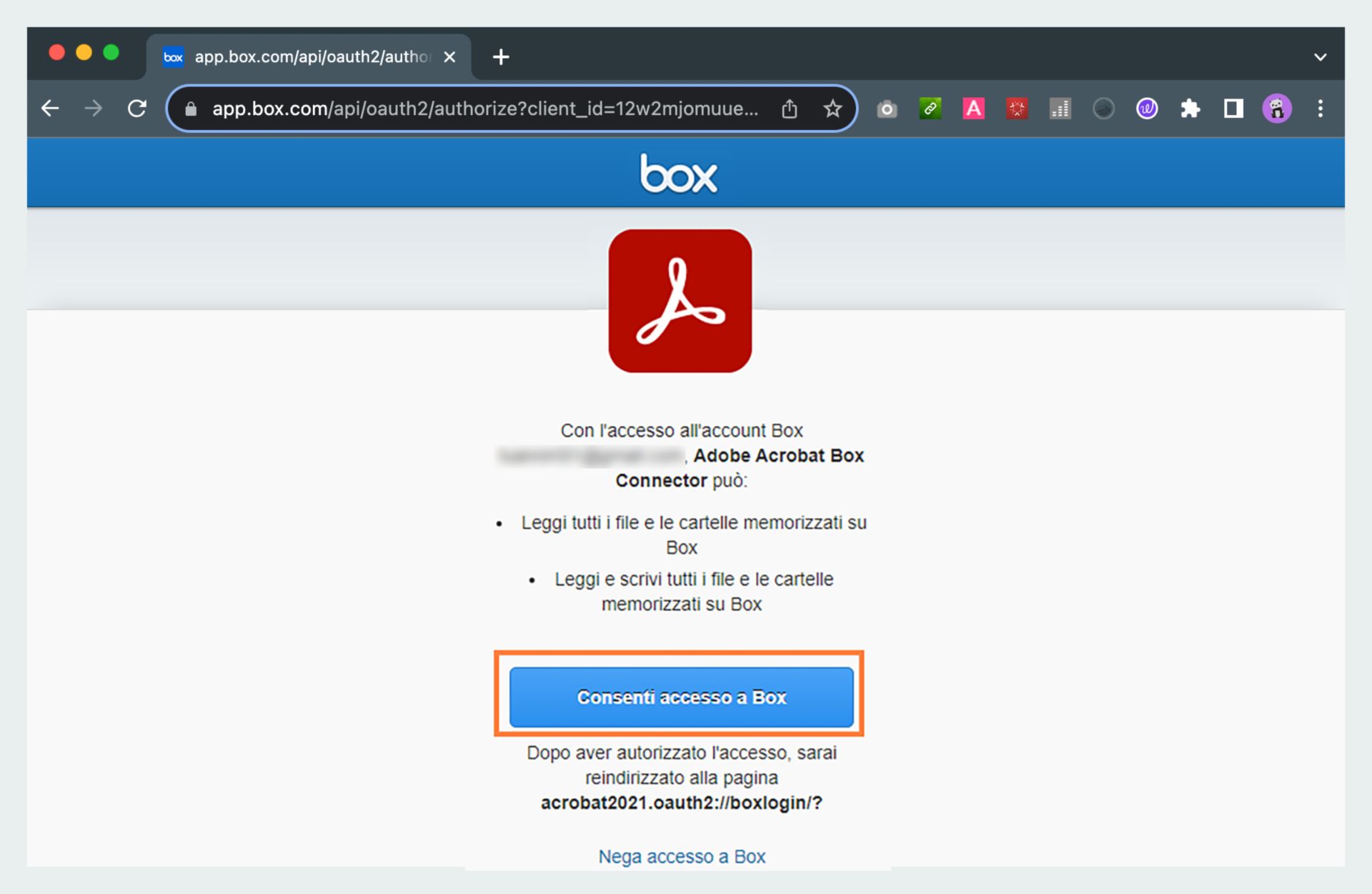The width and height of the screenshot is (1372, 894).
Task: Click the red Adobe extension icon
Action: pos(1017,109)
